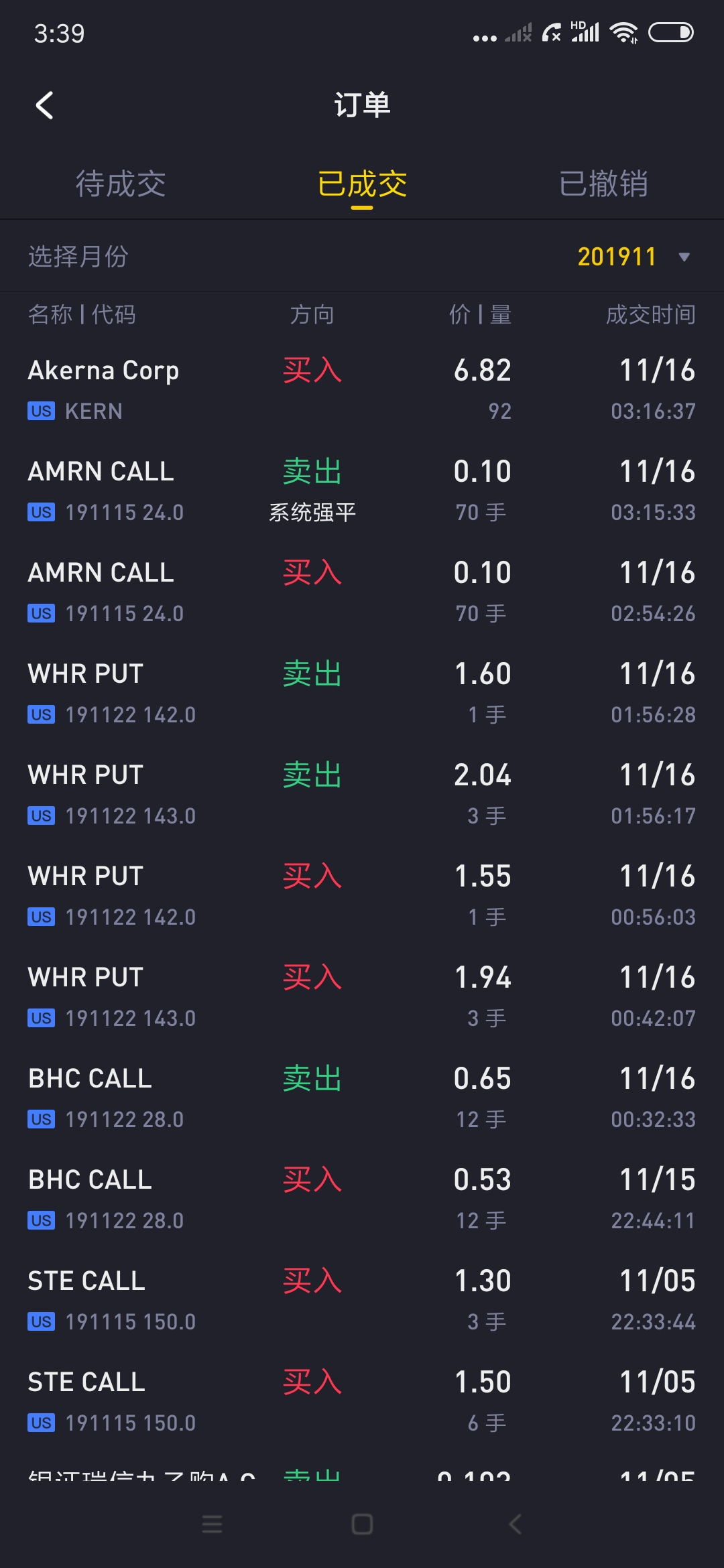724x1568 pixels.
Task: Tap the Android home square icon
Action: click(362, 1524)
